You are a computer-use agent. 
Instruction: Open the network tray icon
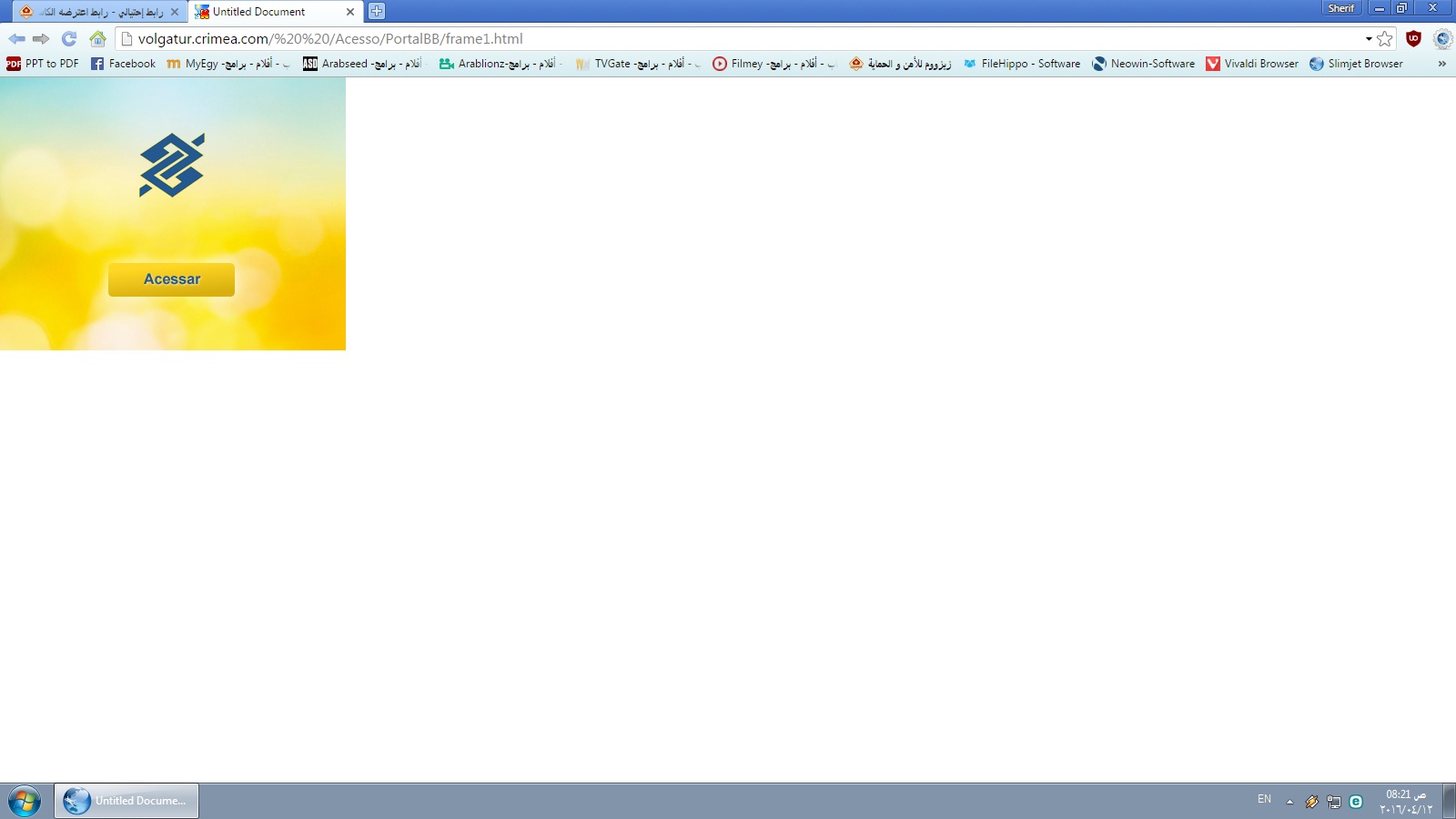1334,802
